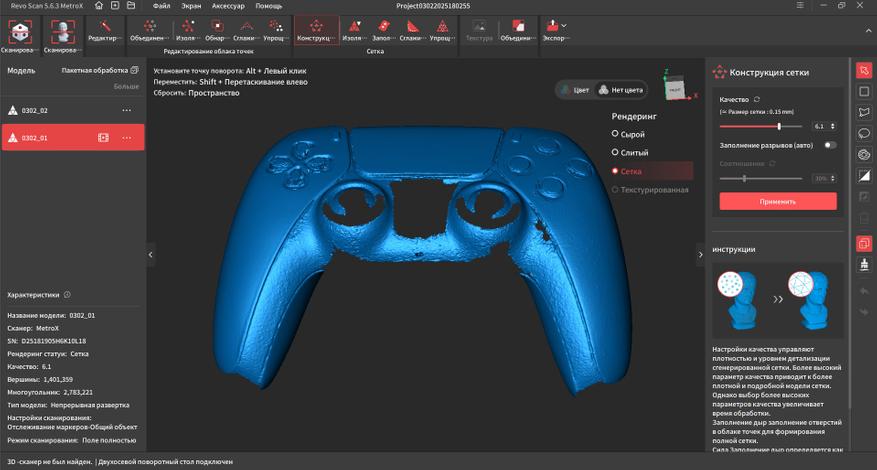Toggle Заполнение разрывов (авто) switch

click(831, 145)
